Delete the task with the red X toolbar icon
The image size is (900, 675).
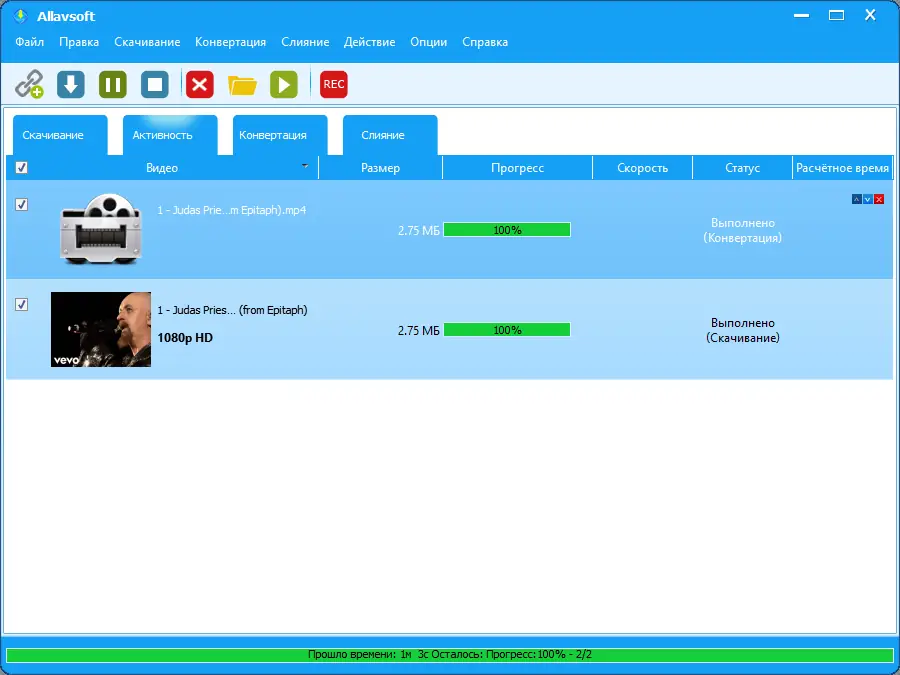pyautogui.click(x=200, y=84)
